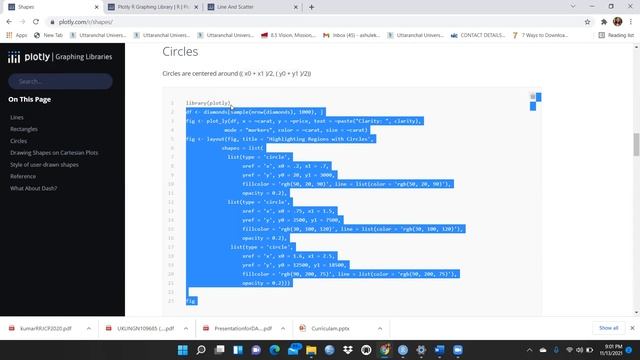Copy code using the code block copy icon

pyautogui.click(x=533, y=96)
